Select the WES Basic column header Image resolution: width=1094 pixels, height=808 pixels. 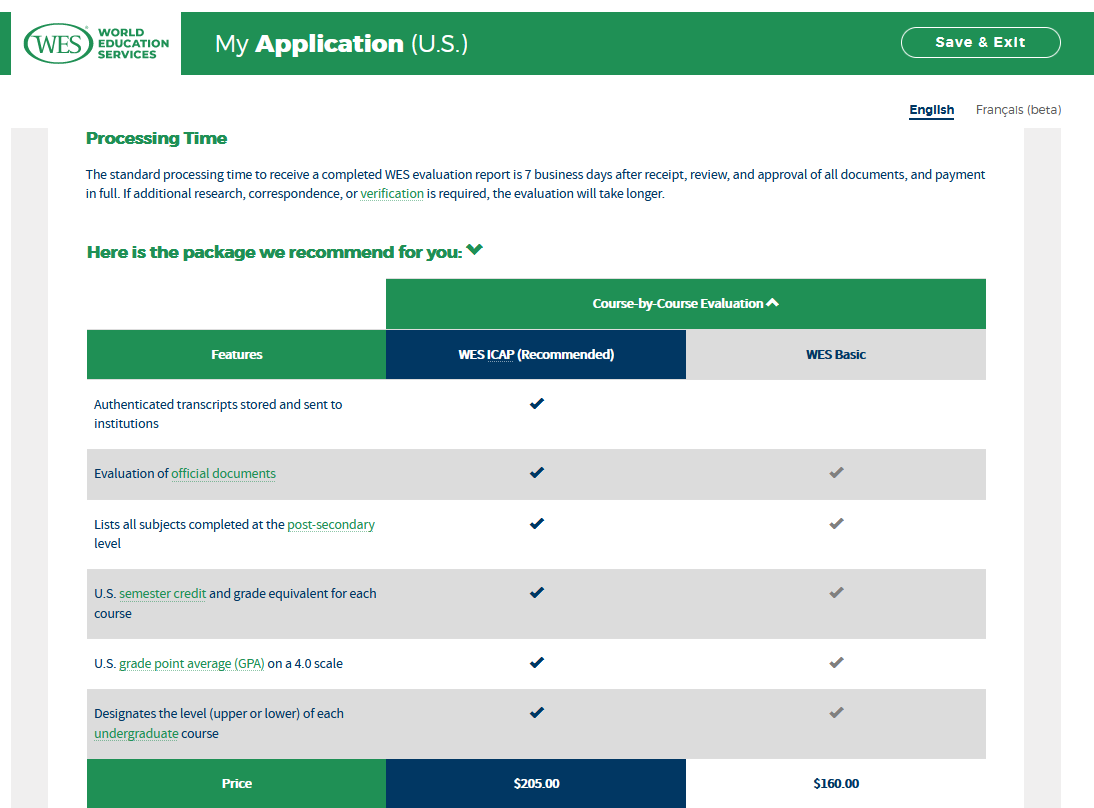pos(836,354)
